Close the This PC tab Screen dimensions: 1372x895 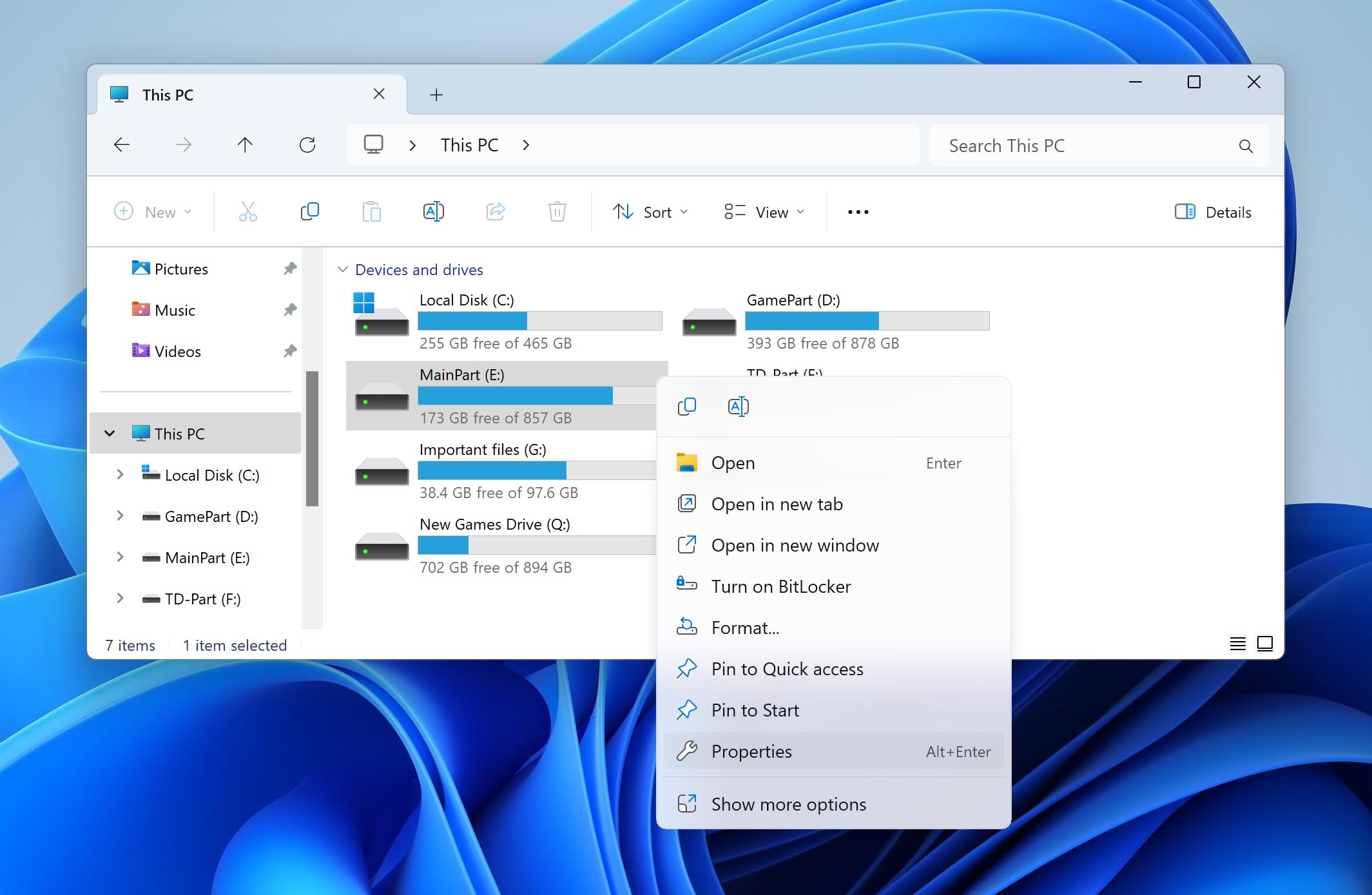[379, 94]
